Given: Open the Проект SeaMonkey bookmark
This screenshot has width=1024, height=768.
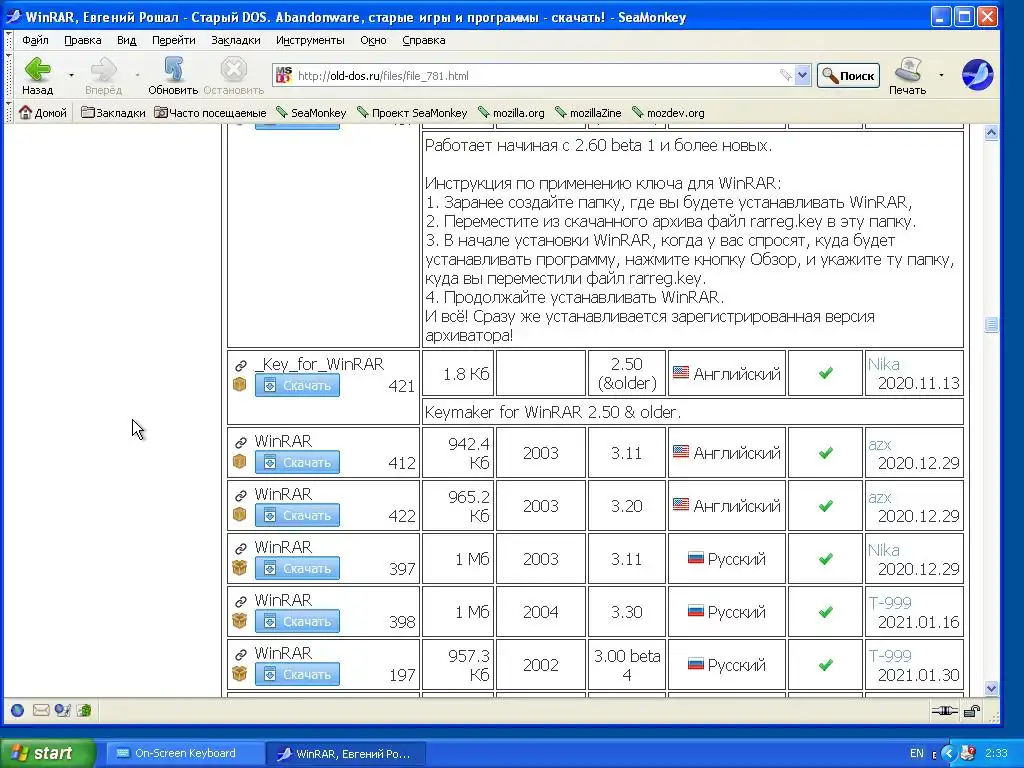Looking at the screenshot, I should click(x=412, y=112).
